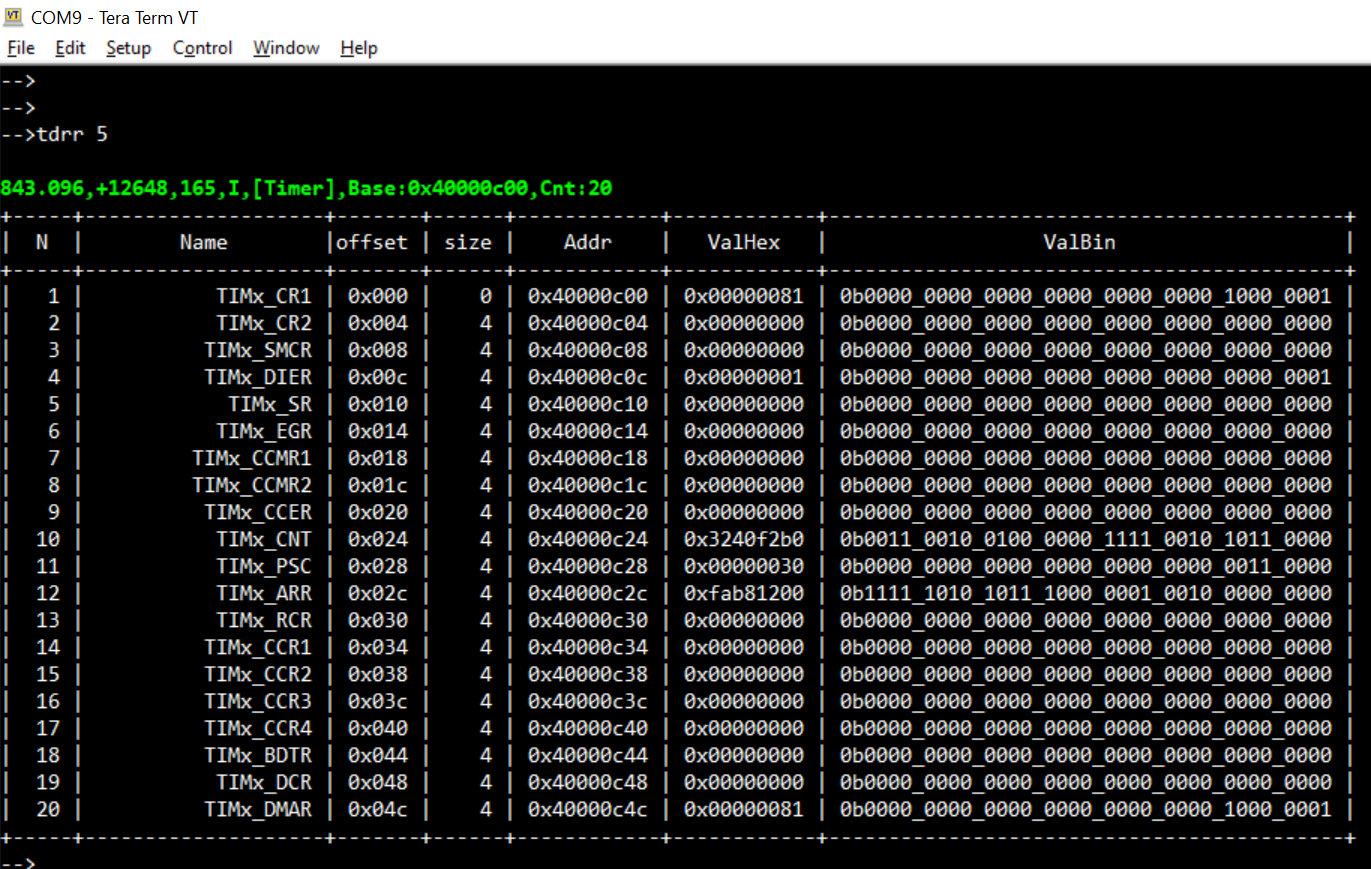Click address 0x40000c10 of TIMx_SR
The height and width of the screenshot is (869, 1371).
[x=588, y=404]
